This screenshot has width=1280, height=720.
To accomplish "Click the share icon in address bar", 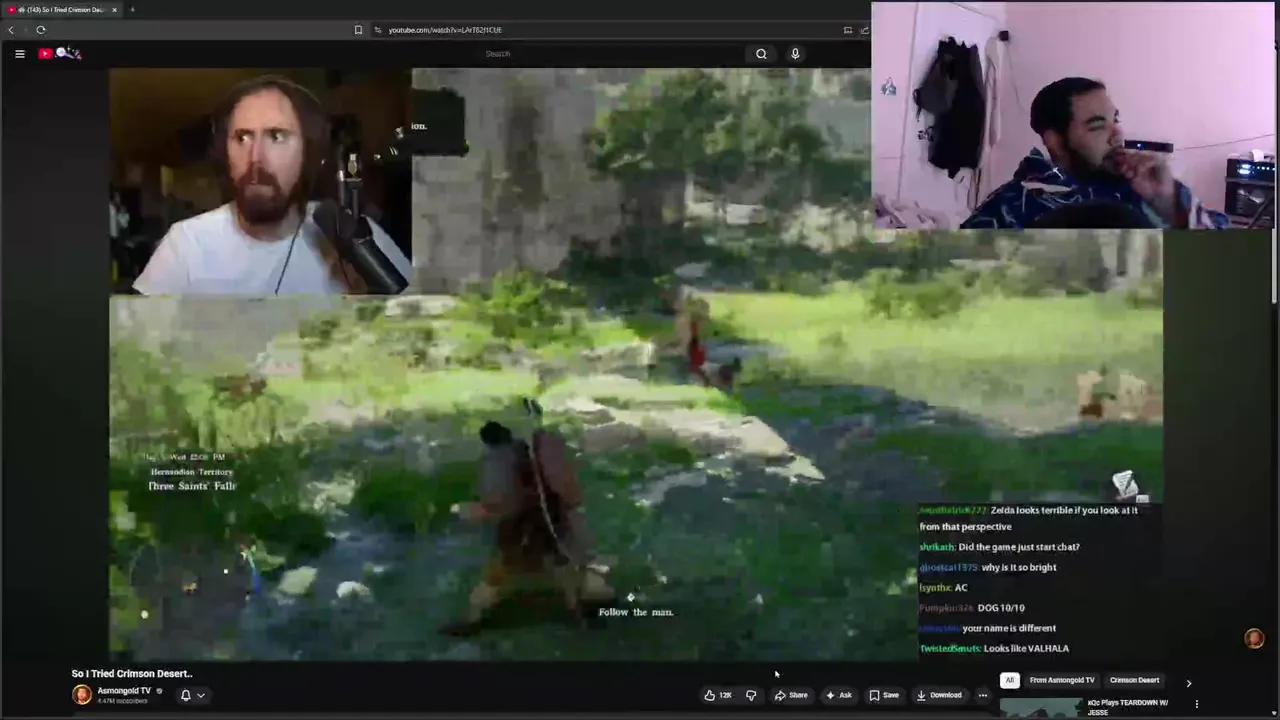I will (x=865, y=30).
